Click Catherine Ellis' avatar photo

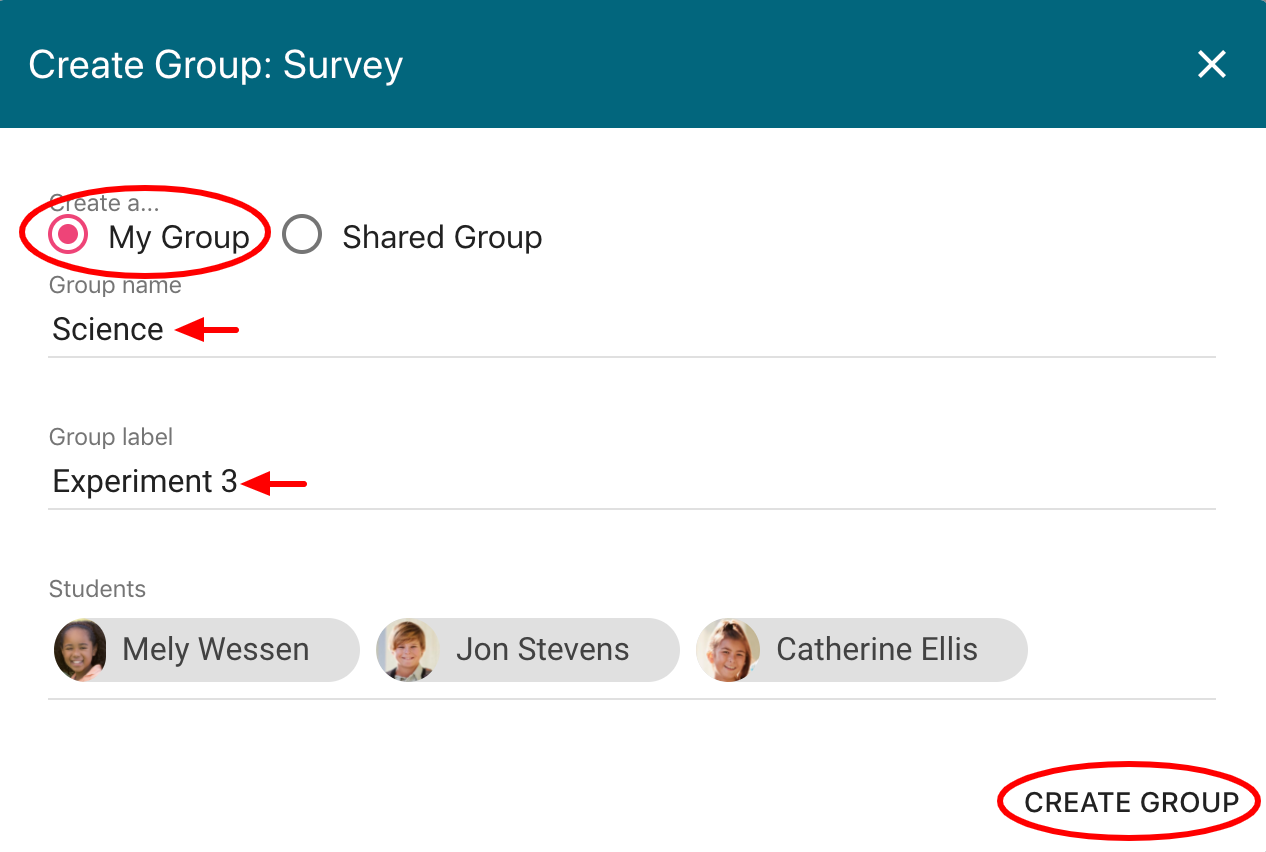pyautogui.click(x=728, y=650)
